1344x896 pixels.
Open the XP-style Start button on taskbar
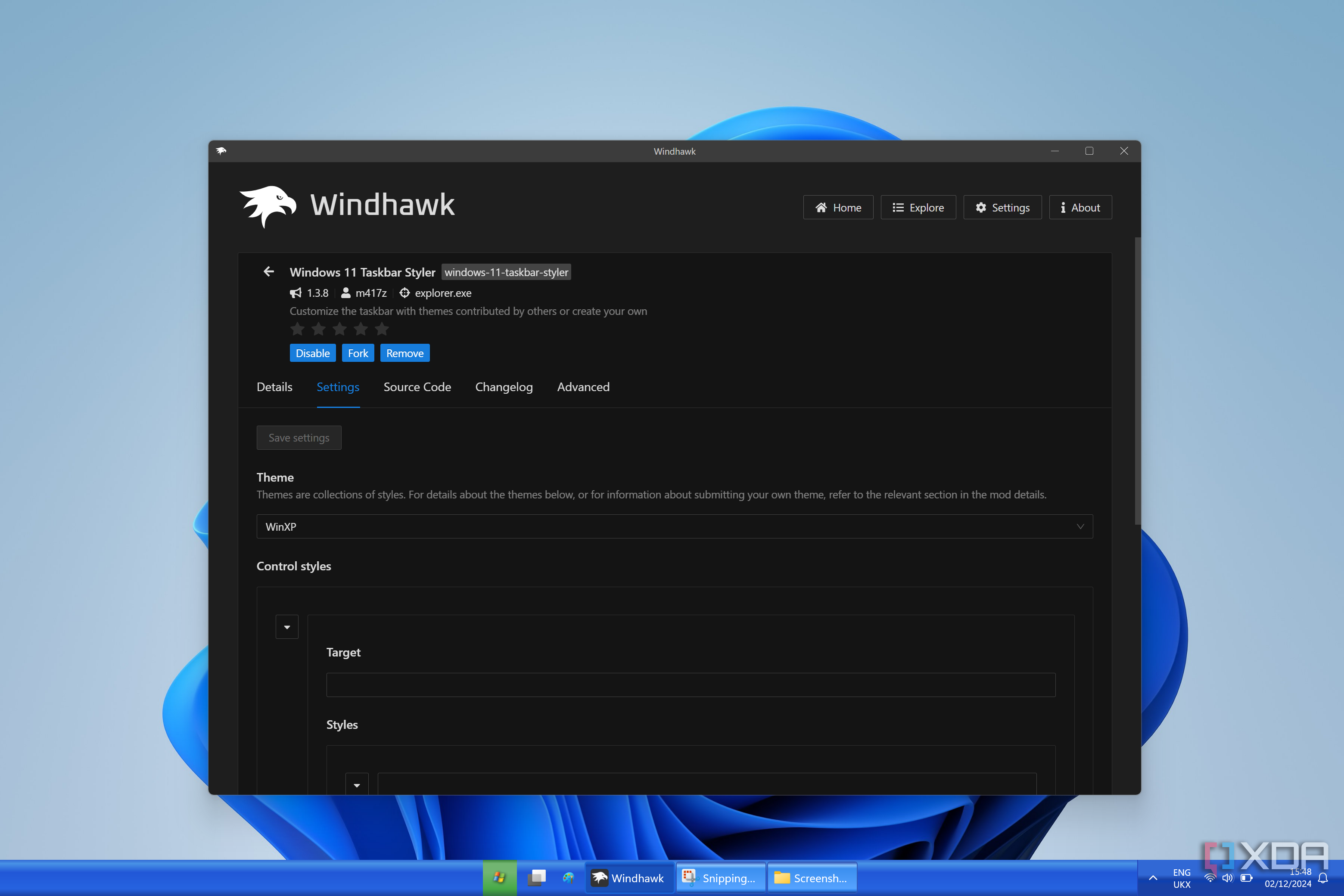pyautogui.click(x=499, y=878)
